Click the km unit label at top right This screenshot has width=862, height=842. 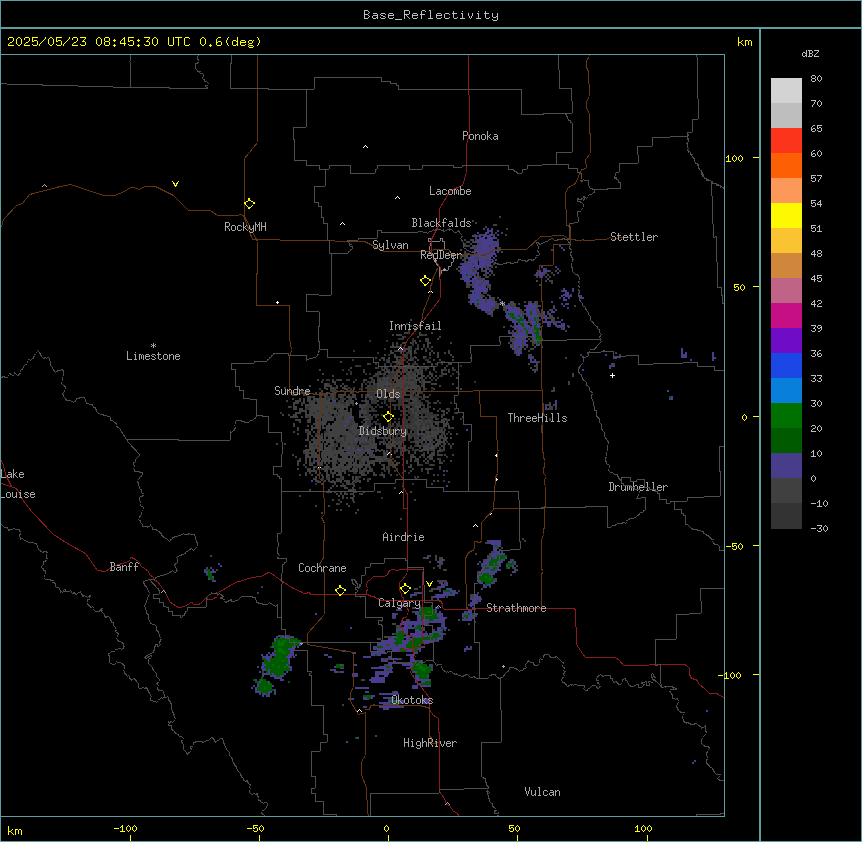pyautogui.click(x=745, y=42)
